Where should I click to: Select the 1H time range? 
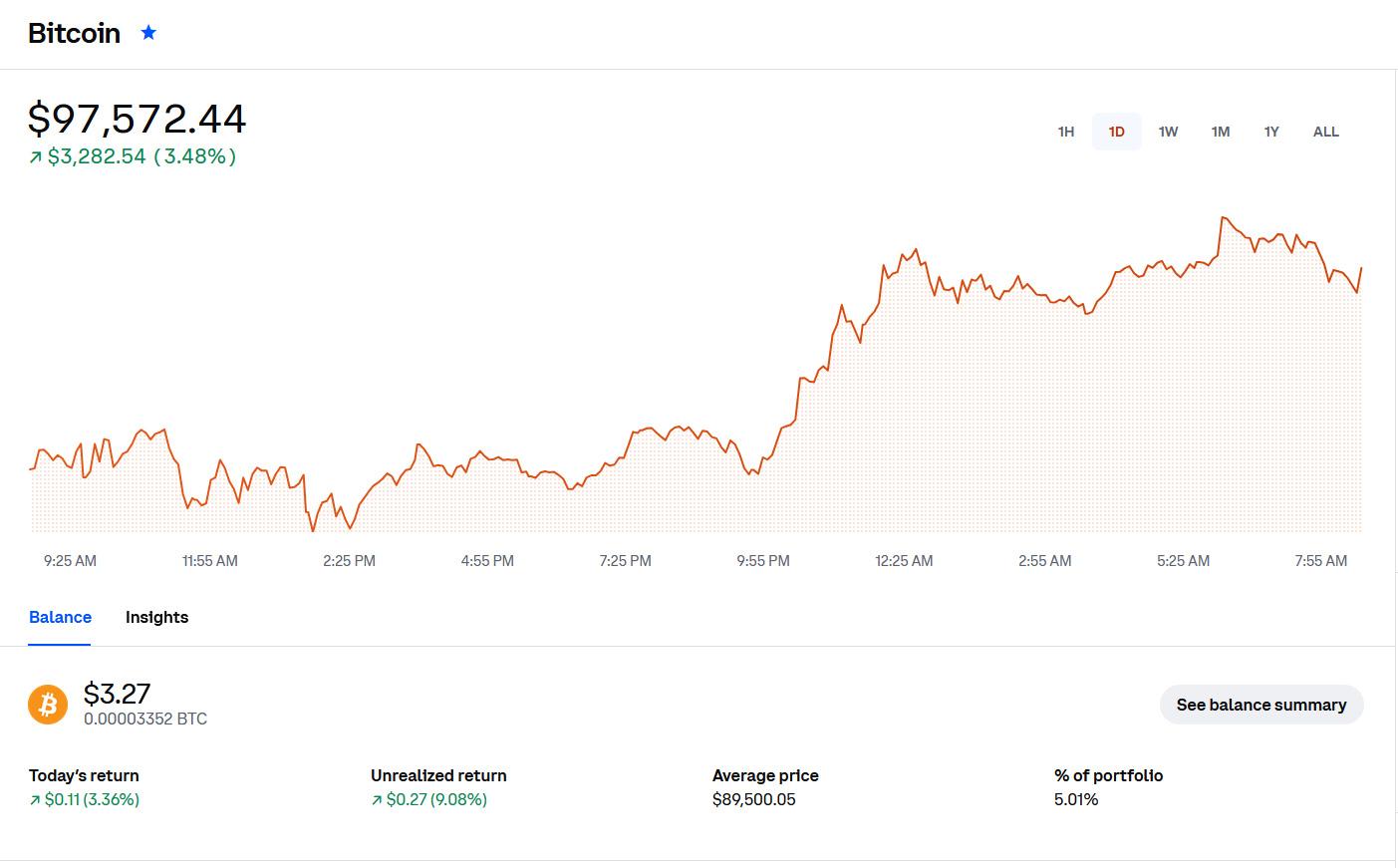click(x=1066, y=132)
